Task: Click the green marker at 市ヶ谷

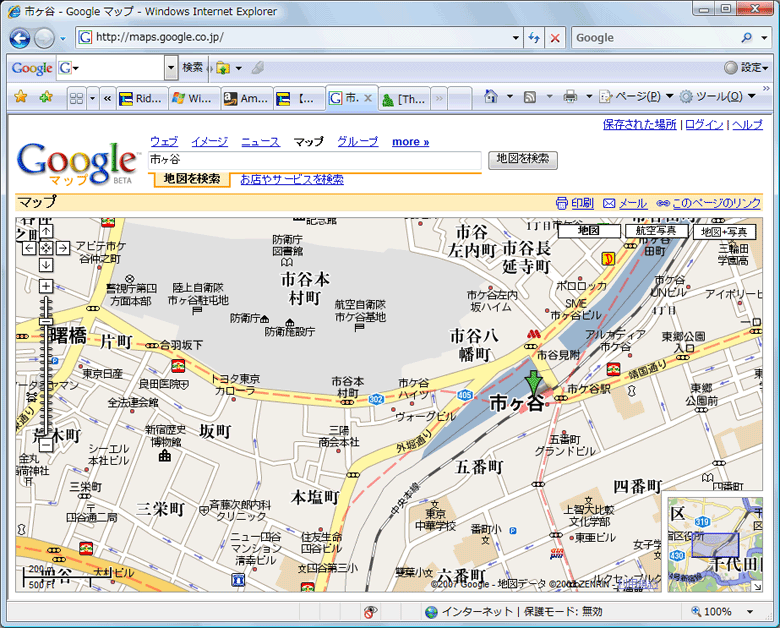Action: click(x=534, y=382)
